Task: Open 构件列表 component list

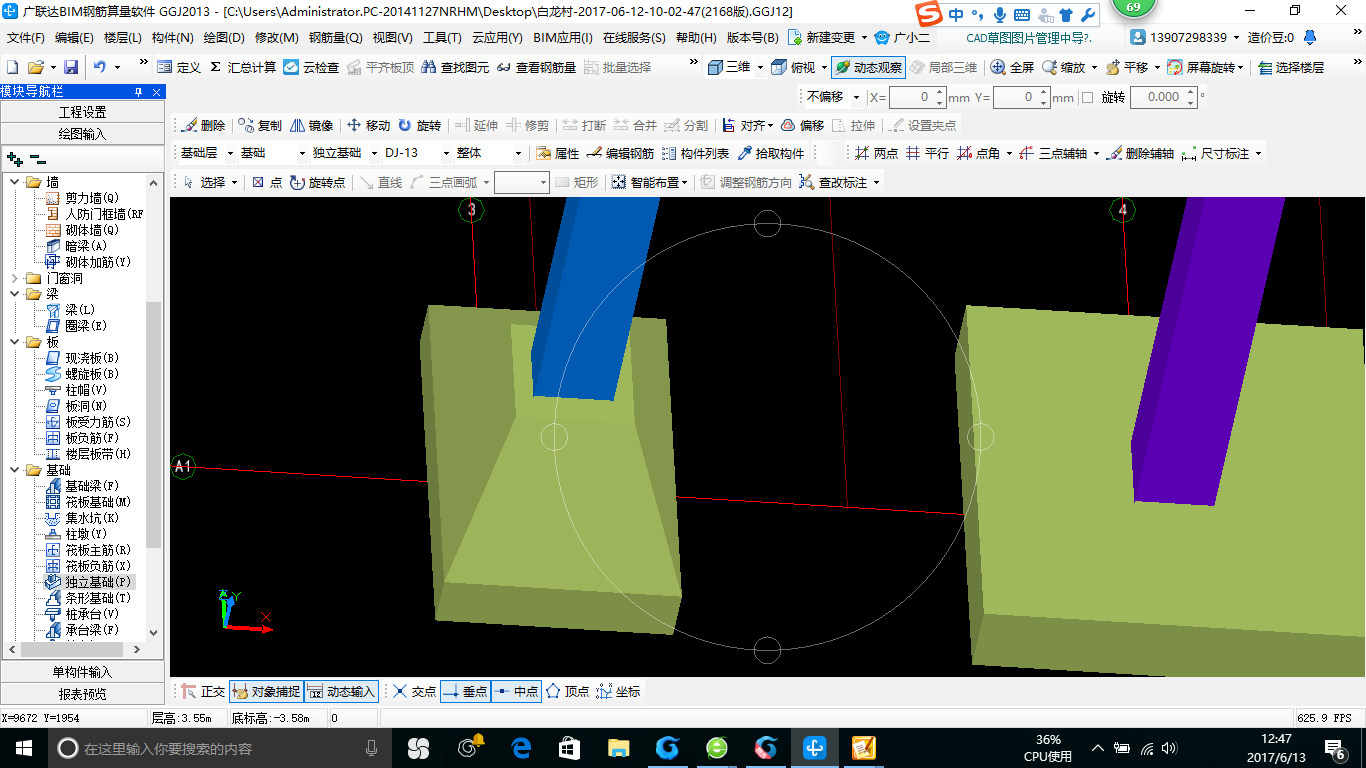Action: tap(695, 153)
